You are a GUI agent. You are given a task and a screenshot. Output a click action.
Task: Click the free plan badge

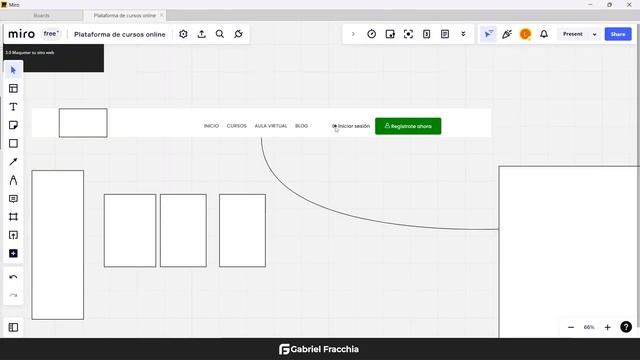(51, 34)
